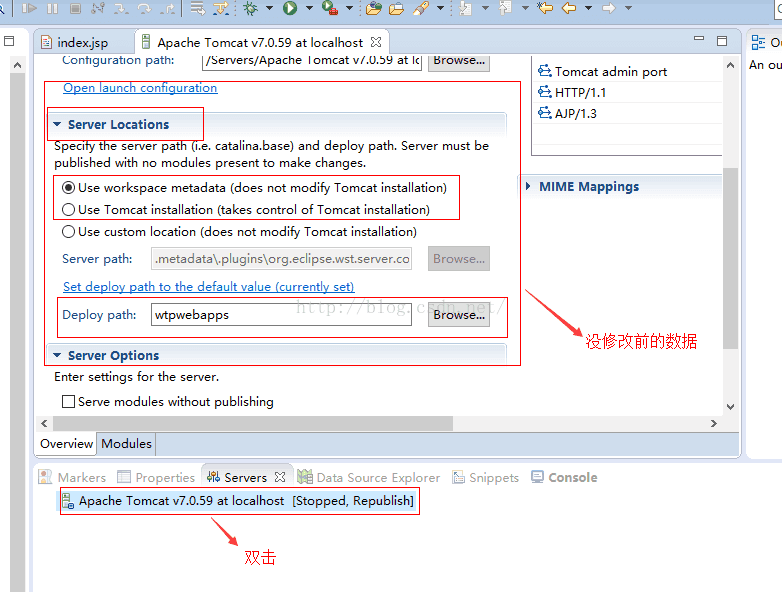Switch to the Modules bottom tab
The image size is (782, 592).
click(x=126, y=443)
